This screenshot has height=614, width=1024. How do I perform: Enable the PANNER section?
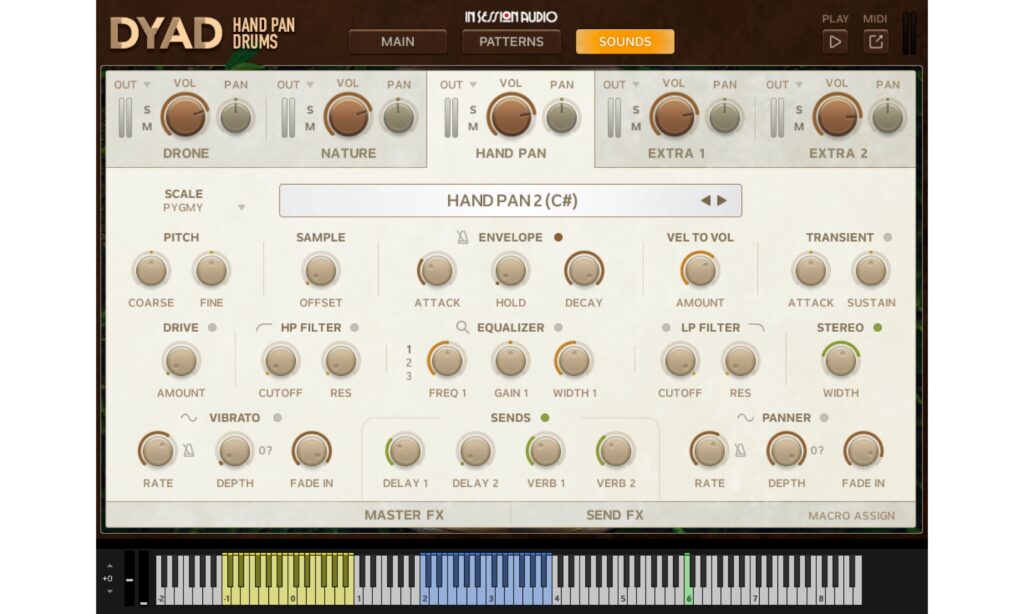pos(824,418)
